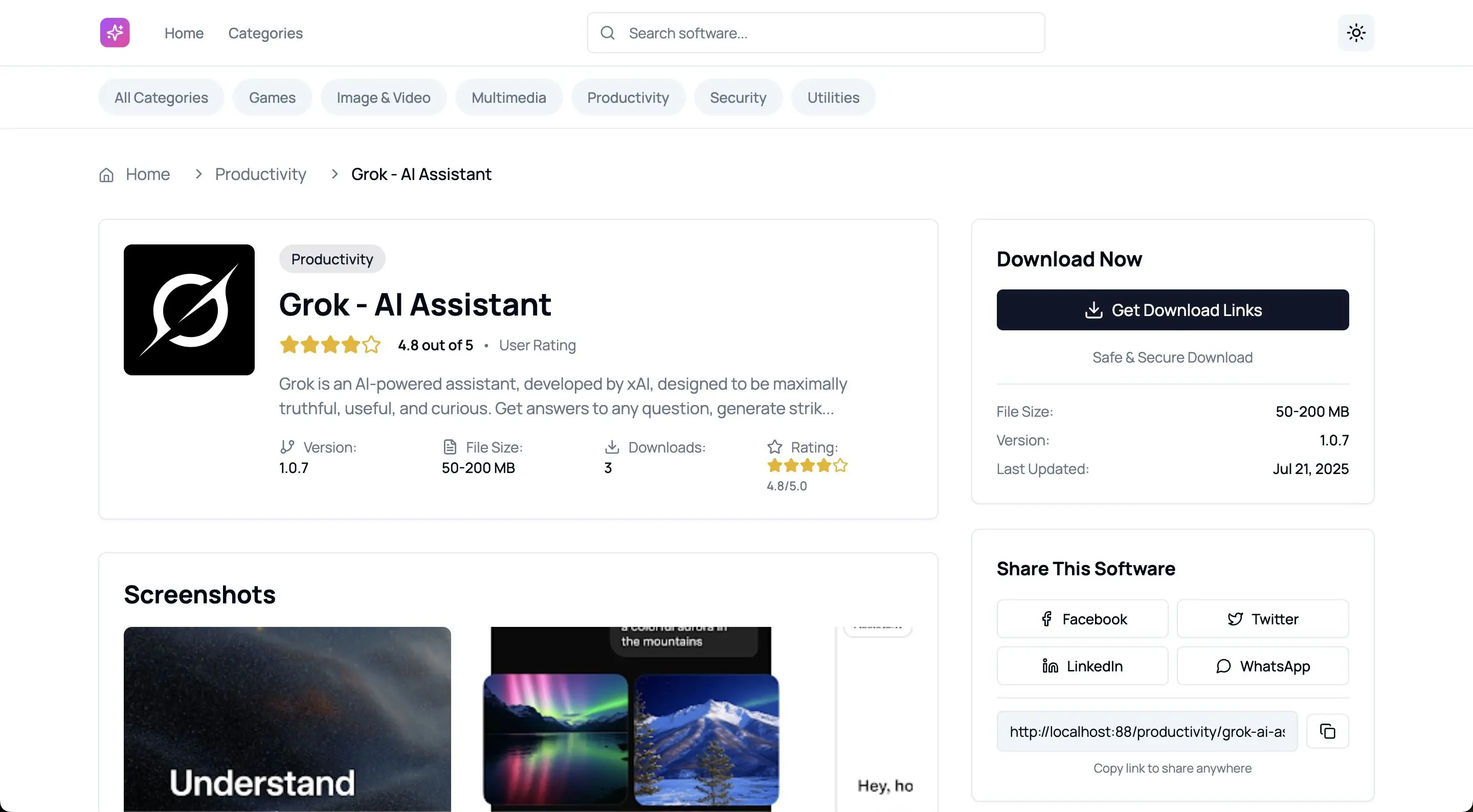The height and width of the screenshot is (812, 1473).
Task: Filter by Image & Video category
Action: point(383,98)
